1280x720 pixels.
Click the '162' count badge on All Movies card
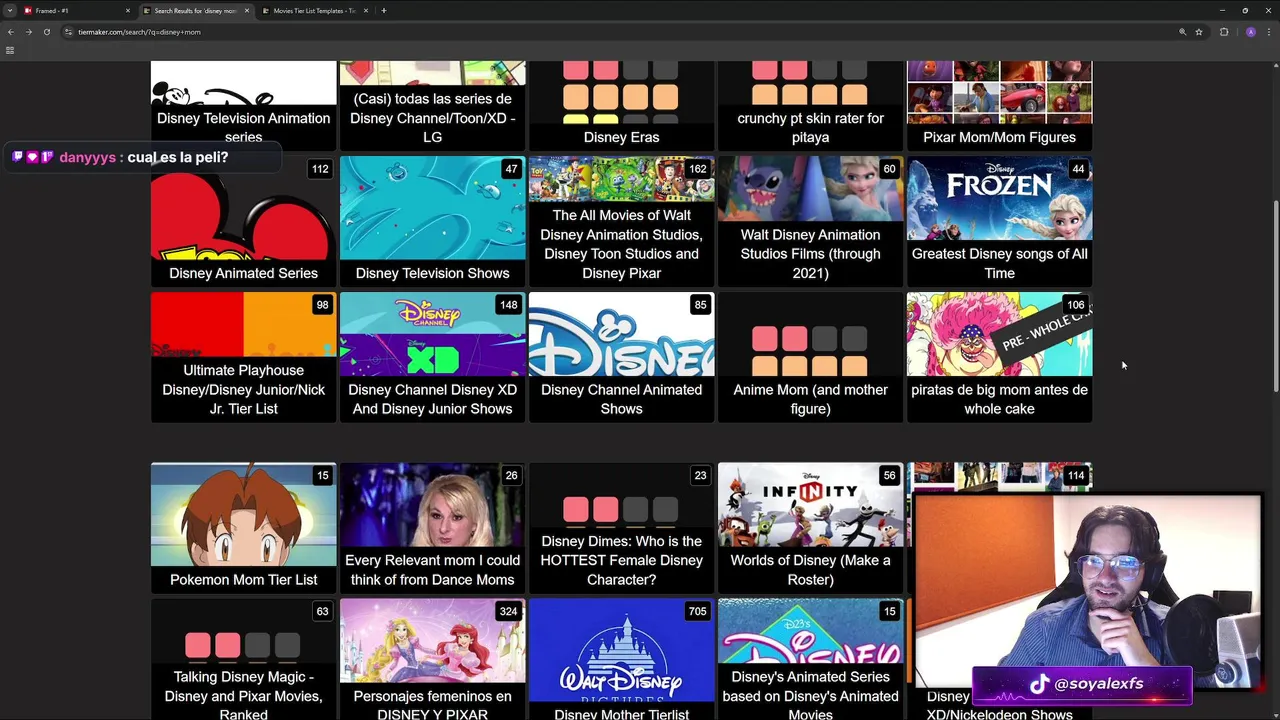point(697,169)
